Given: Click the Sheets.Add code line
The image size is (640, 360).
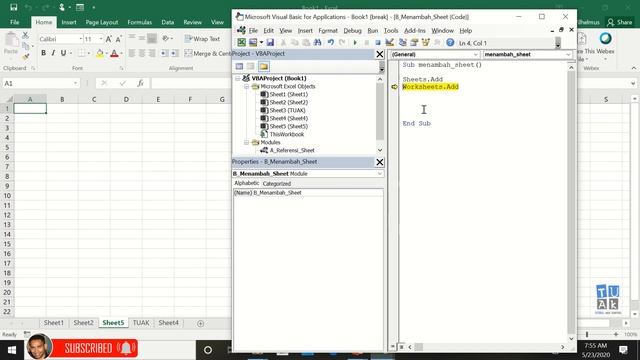Looking at the screenshot, I should click(422, 79).
